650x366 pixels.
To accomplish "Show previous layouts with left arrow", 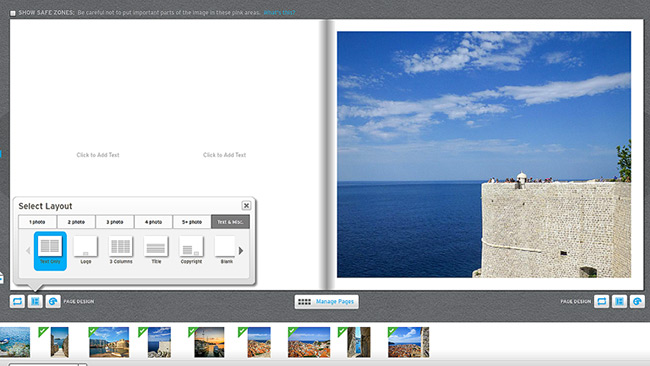I will click(28, 250).
